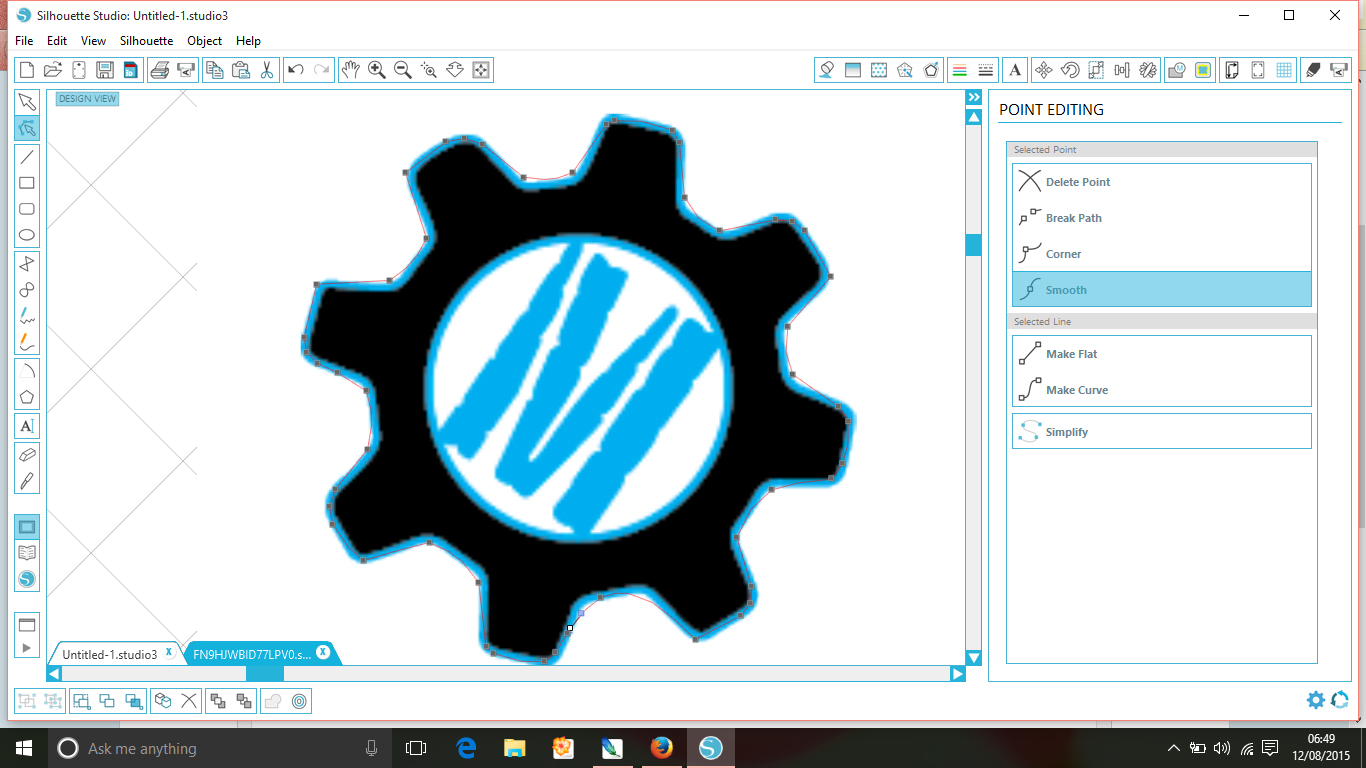This screenshot has height=768, width=1366.
Task: Open the Edit menu
Action: (57, 41)
